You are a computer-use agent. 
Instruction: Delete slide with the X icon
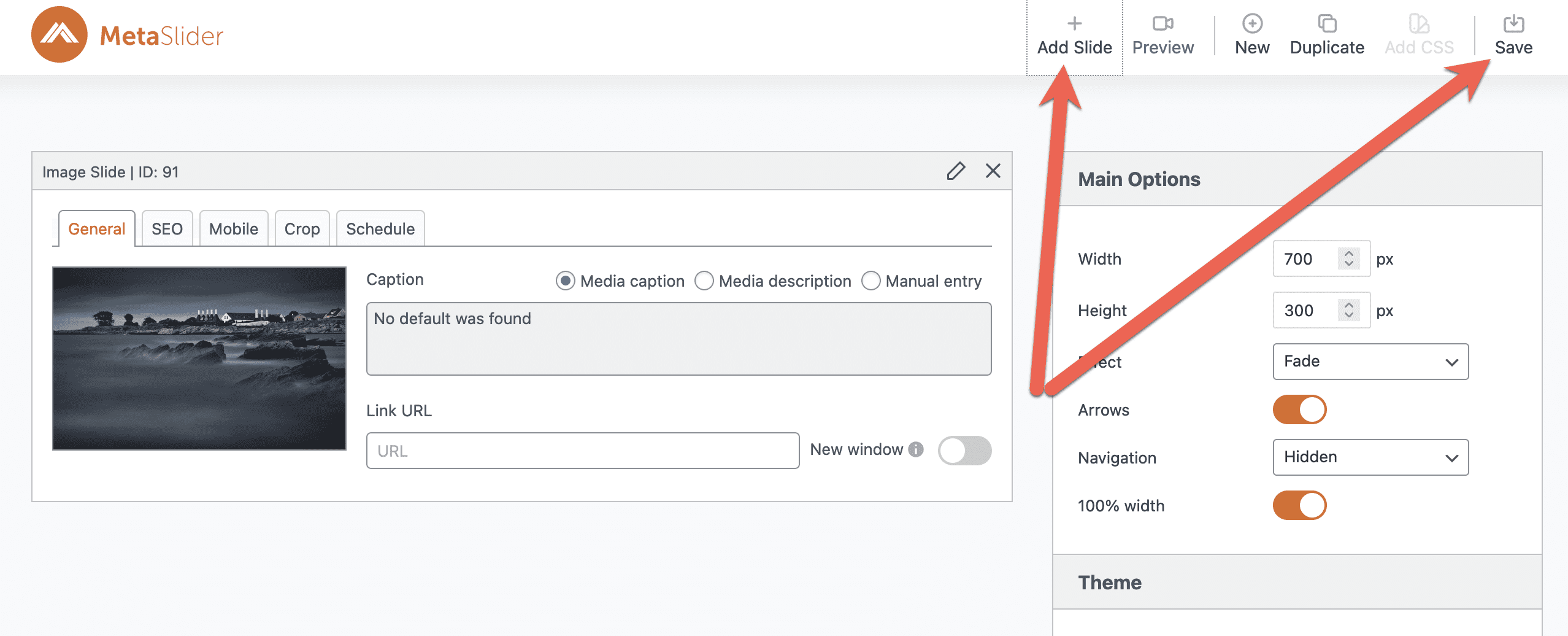coord(993,171)
